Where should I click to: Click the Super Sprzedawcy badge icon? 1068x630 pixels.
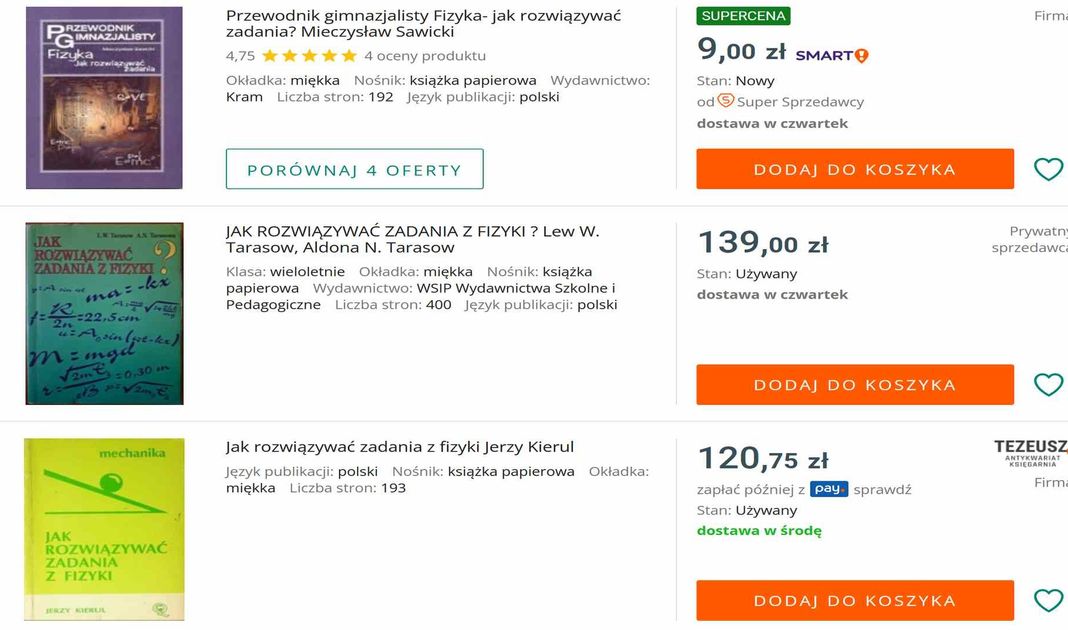coord(726,101)
